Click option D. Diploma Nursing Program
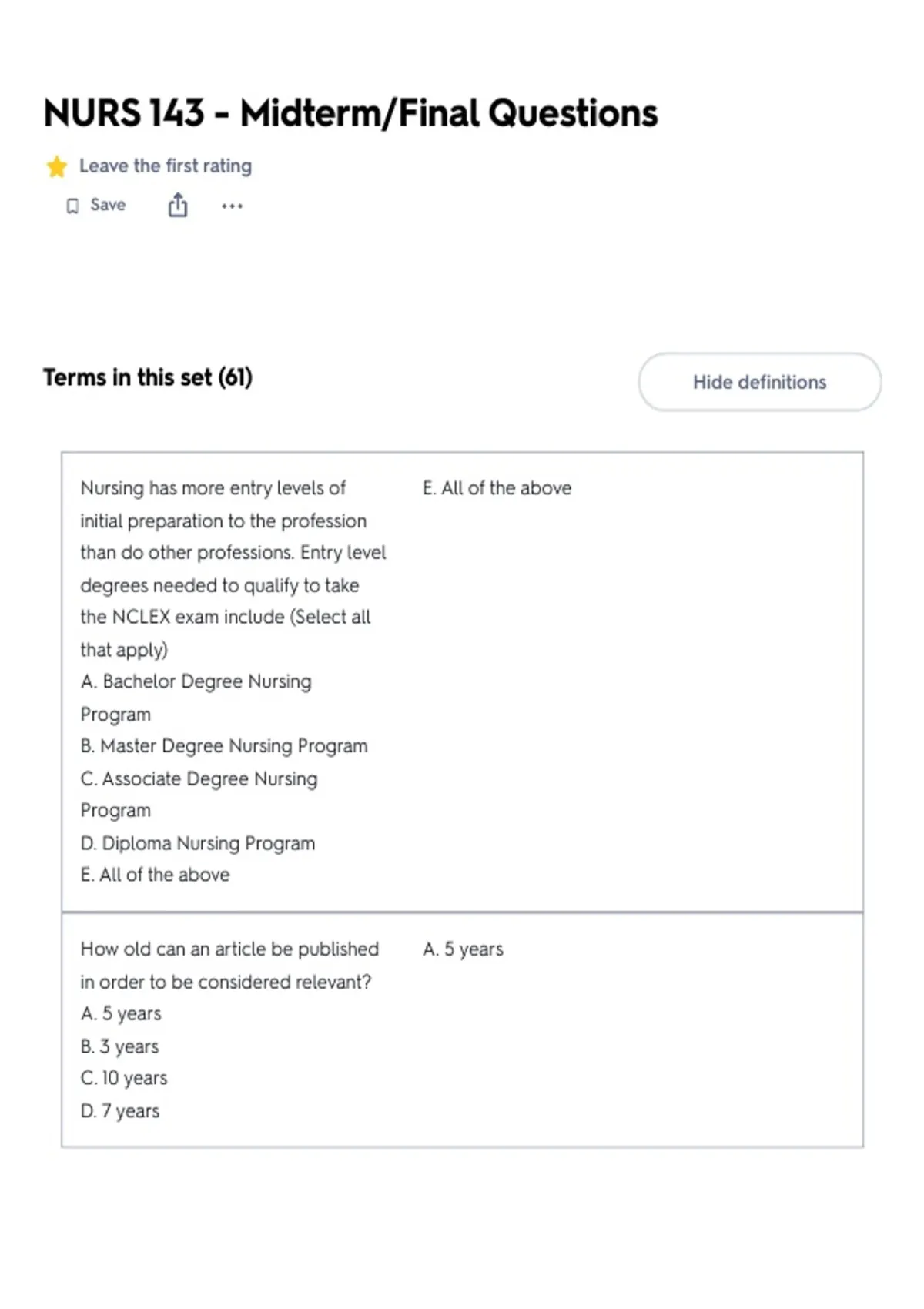 (x=198, y=843)
